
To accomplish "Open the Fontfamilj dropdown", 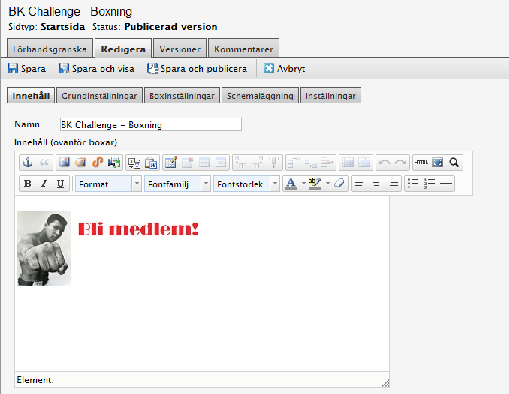I will pos(177,184).
